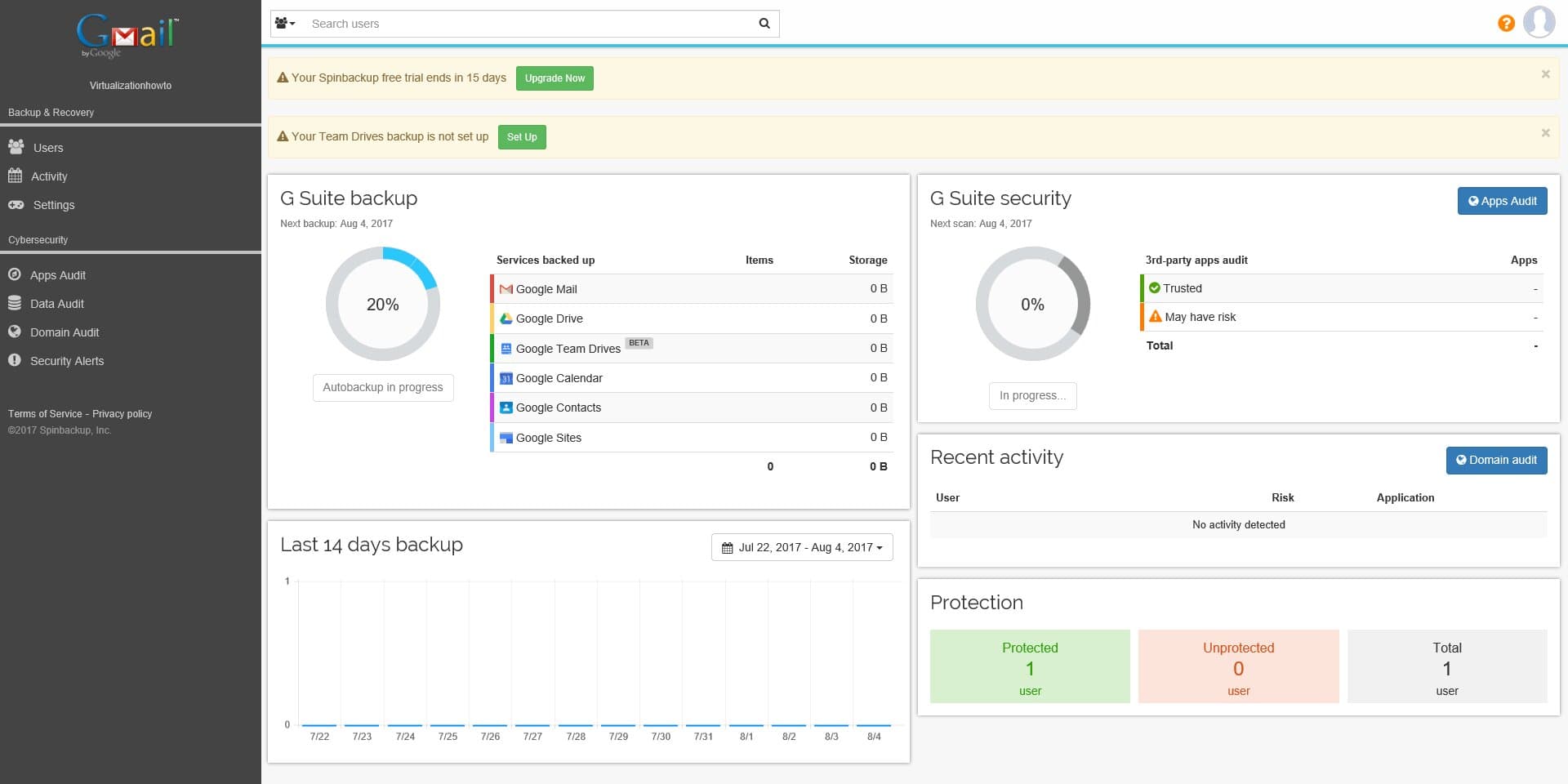Screen dimensions: 1568x784
Task: Open the Jul 22 - Aug 4 date range dropdown
Action: 802,547
